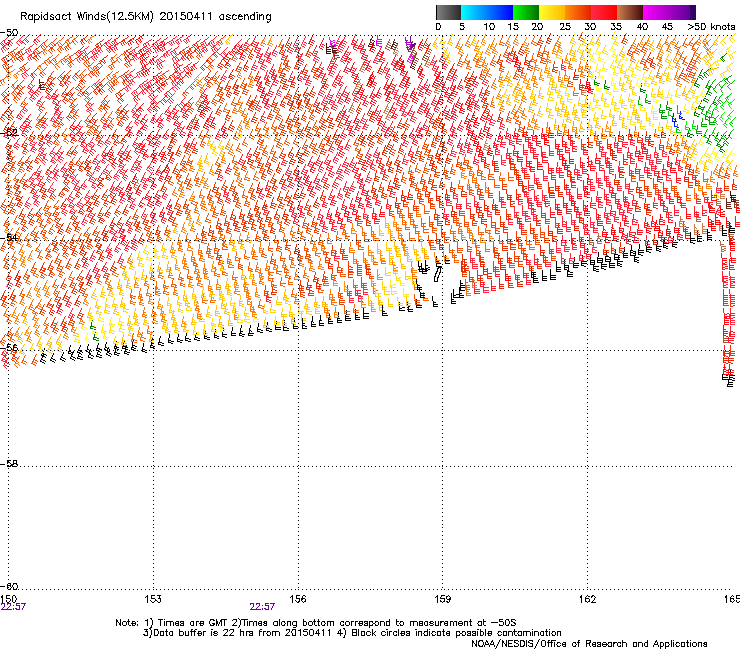Viewport: 740px width, 650px height.
Task: Click the '-58' latitude axis label
Action: click(x=9, y=464)
